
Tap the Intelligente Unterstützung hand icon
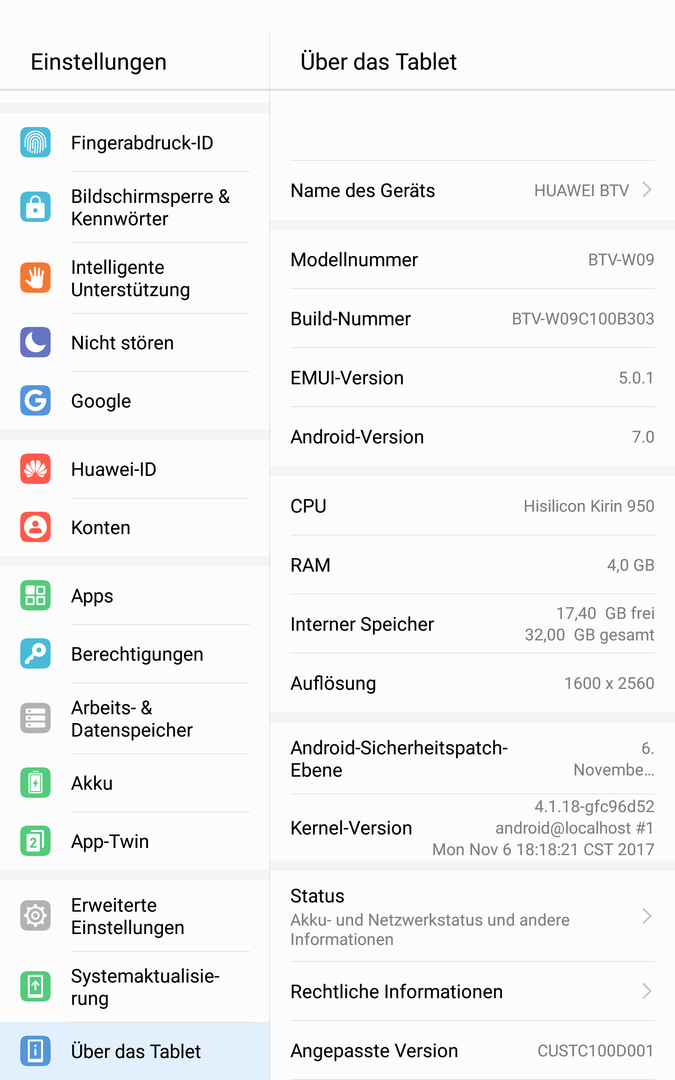click(x=35, y=278)
